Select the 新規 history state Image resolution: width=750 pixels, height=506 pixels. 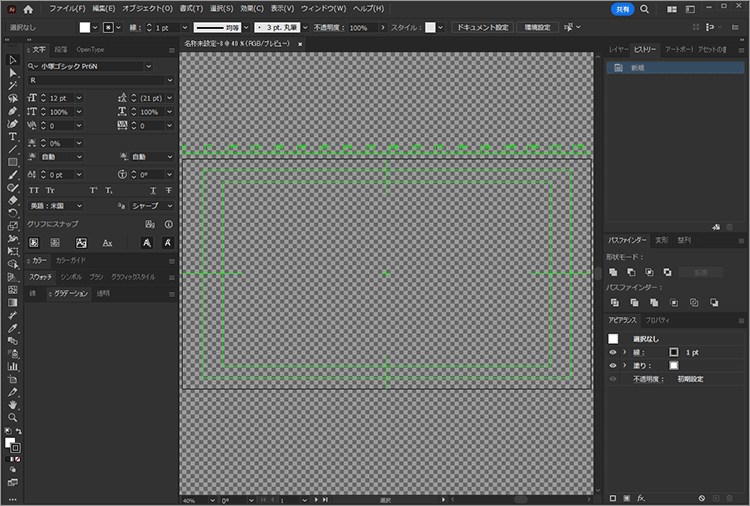(x=640, y=67)
